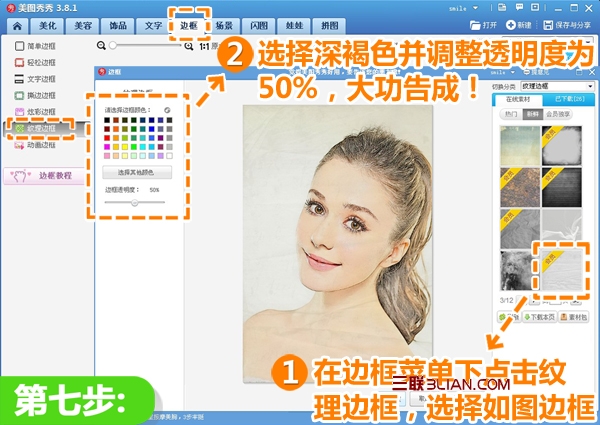Click 保存与分享 to save the picture
This screenshot has height=425, width=600.
567,25
